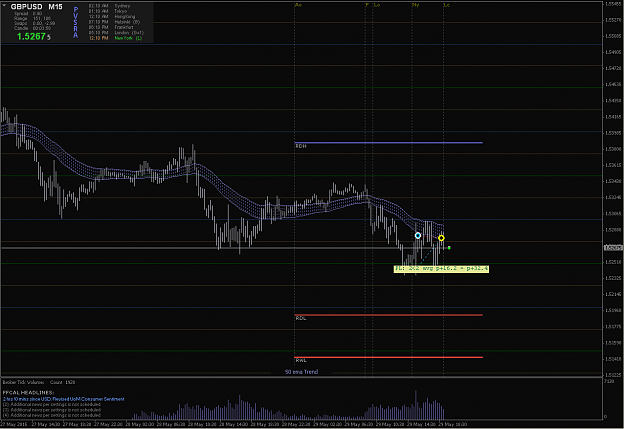Click the Range value line

pyautogui.click(x=32, y=18)
